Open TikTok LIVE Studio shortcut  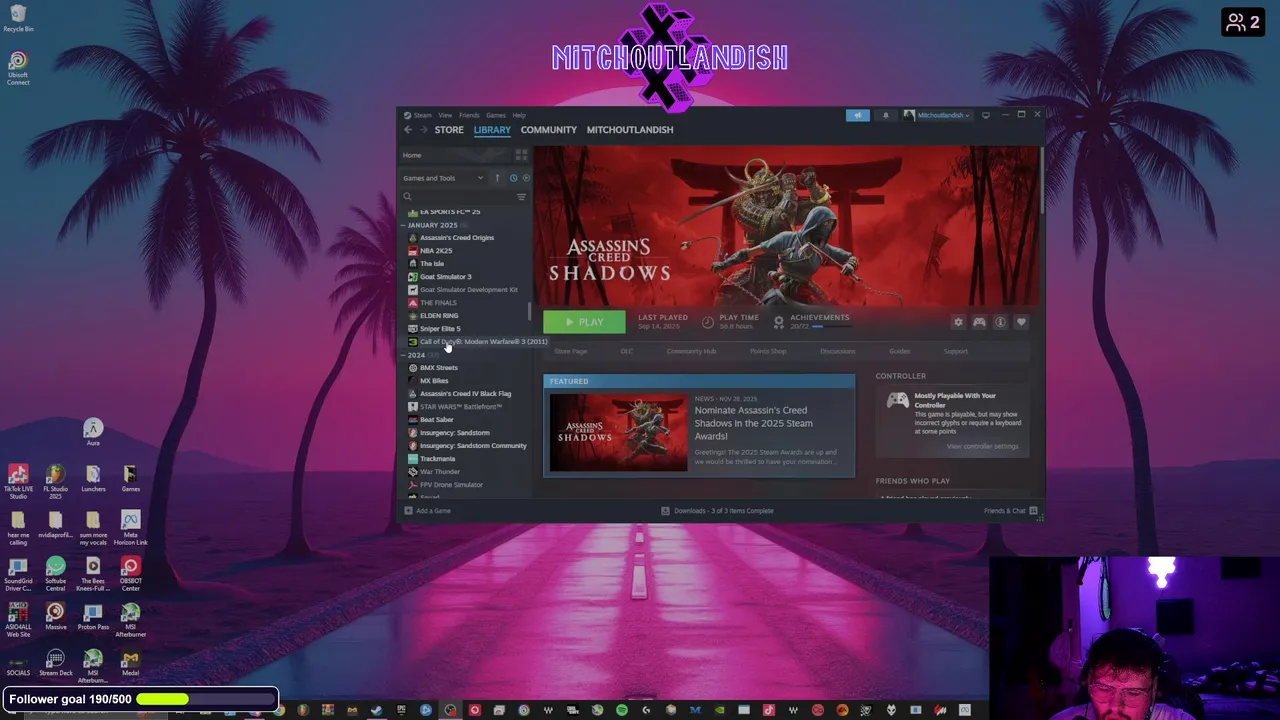(18, 482)
